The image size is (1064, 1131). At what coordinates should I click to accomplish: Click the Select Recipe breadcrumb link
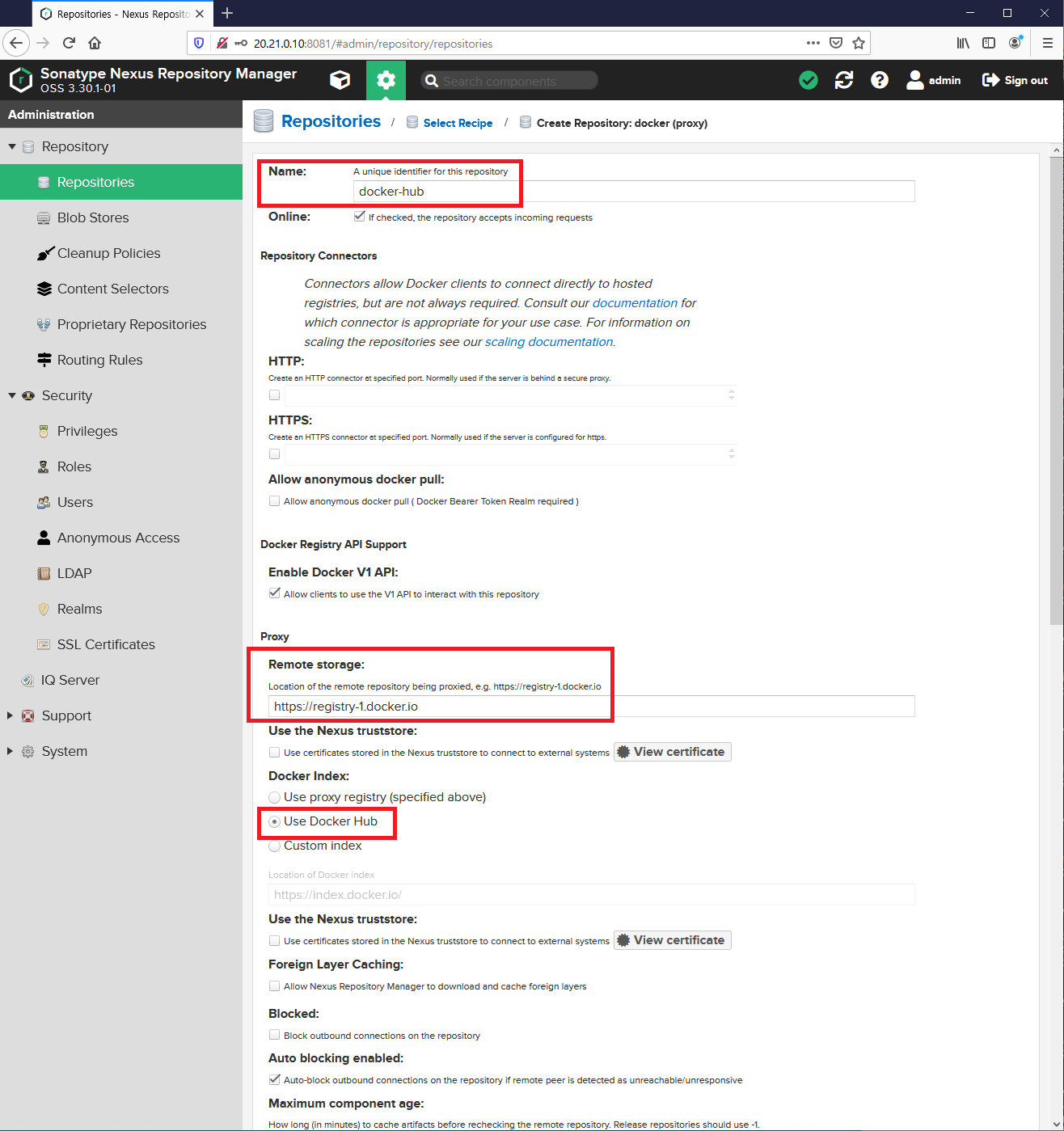pyautogui.click(x=458, y=123)
